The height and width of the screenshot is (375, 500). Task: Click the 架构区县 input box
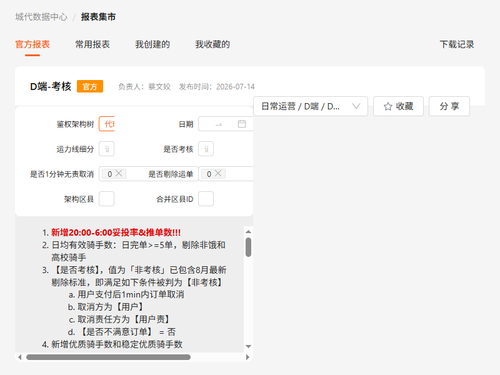pos(107,199)
